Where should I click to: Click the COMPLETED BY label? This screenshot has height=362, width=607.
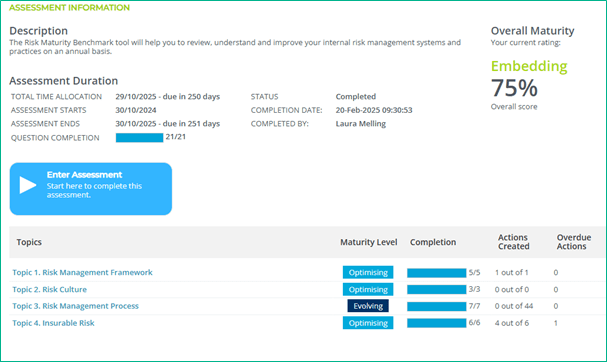coord(279,124)
